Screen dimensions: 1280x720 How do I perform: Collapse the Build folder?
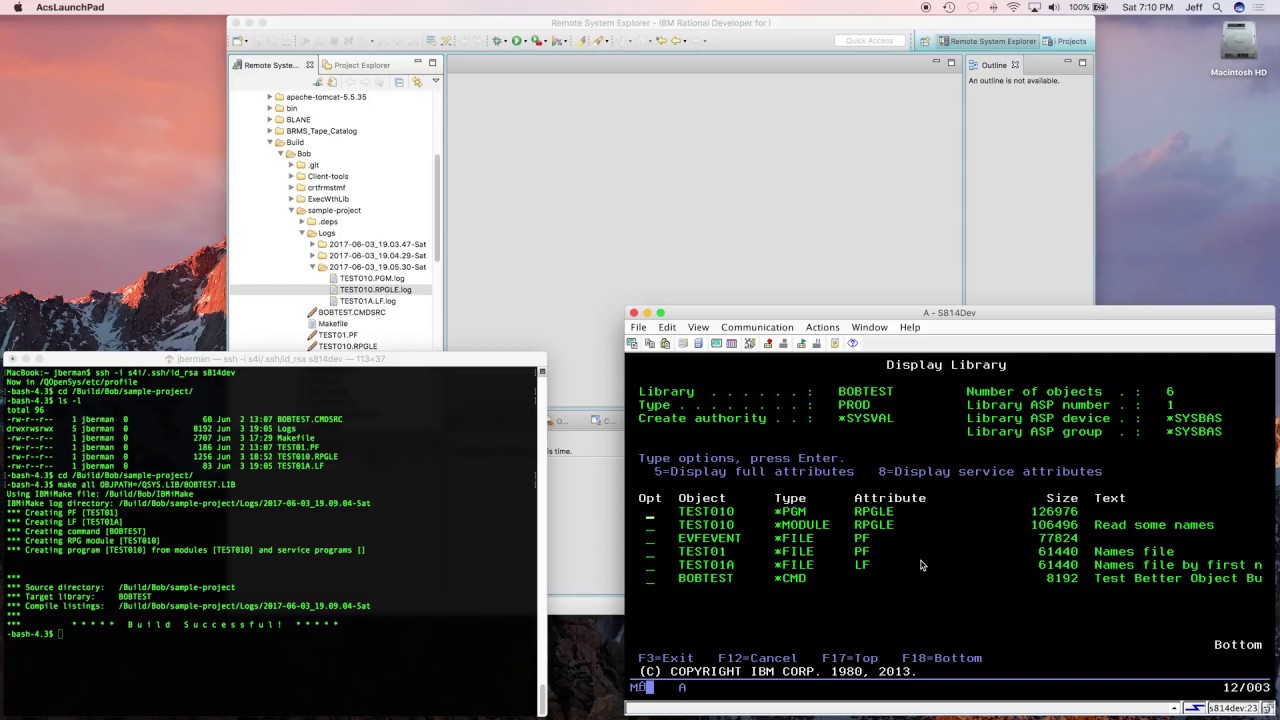270,142
